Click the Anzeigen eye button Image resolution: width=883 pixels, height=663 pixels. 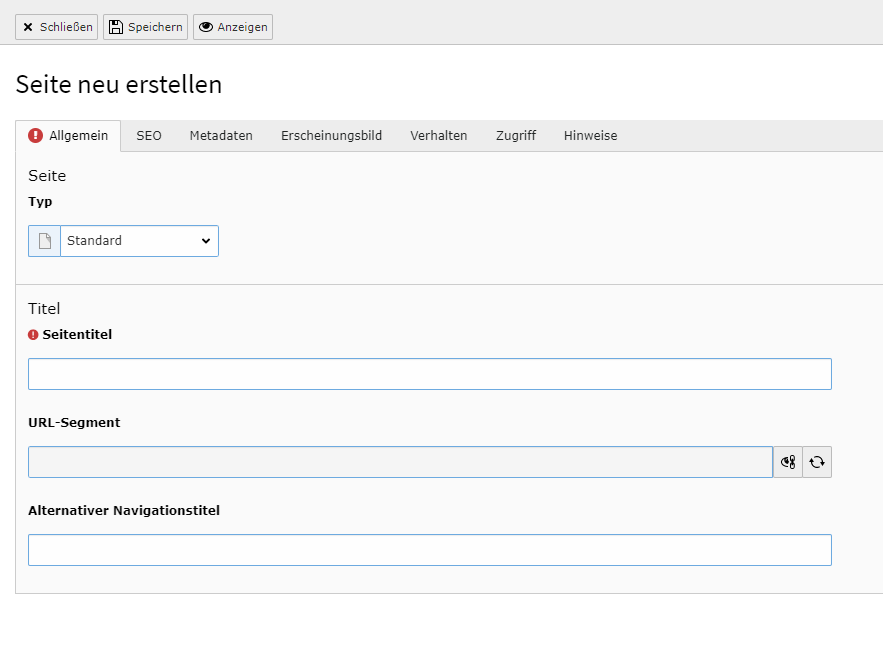tap(232, 27)
